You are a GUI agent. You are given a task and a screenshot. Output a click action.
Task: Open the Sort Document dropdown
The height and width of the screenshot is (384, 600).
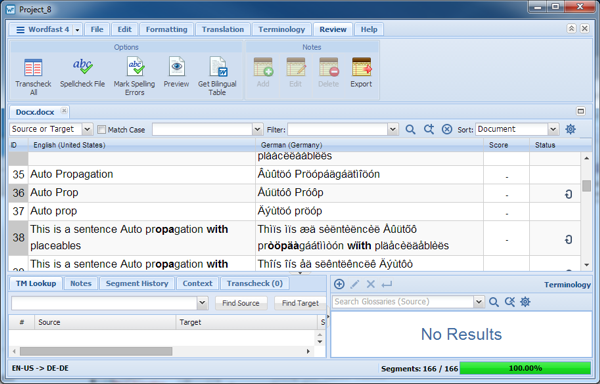pos(553,129)
